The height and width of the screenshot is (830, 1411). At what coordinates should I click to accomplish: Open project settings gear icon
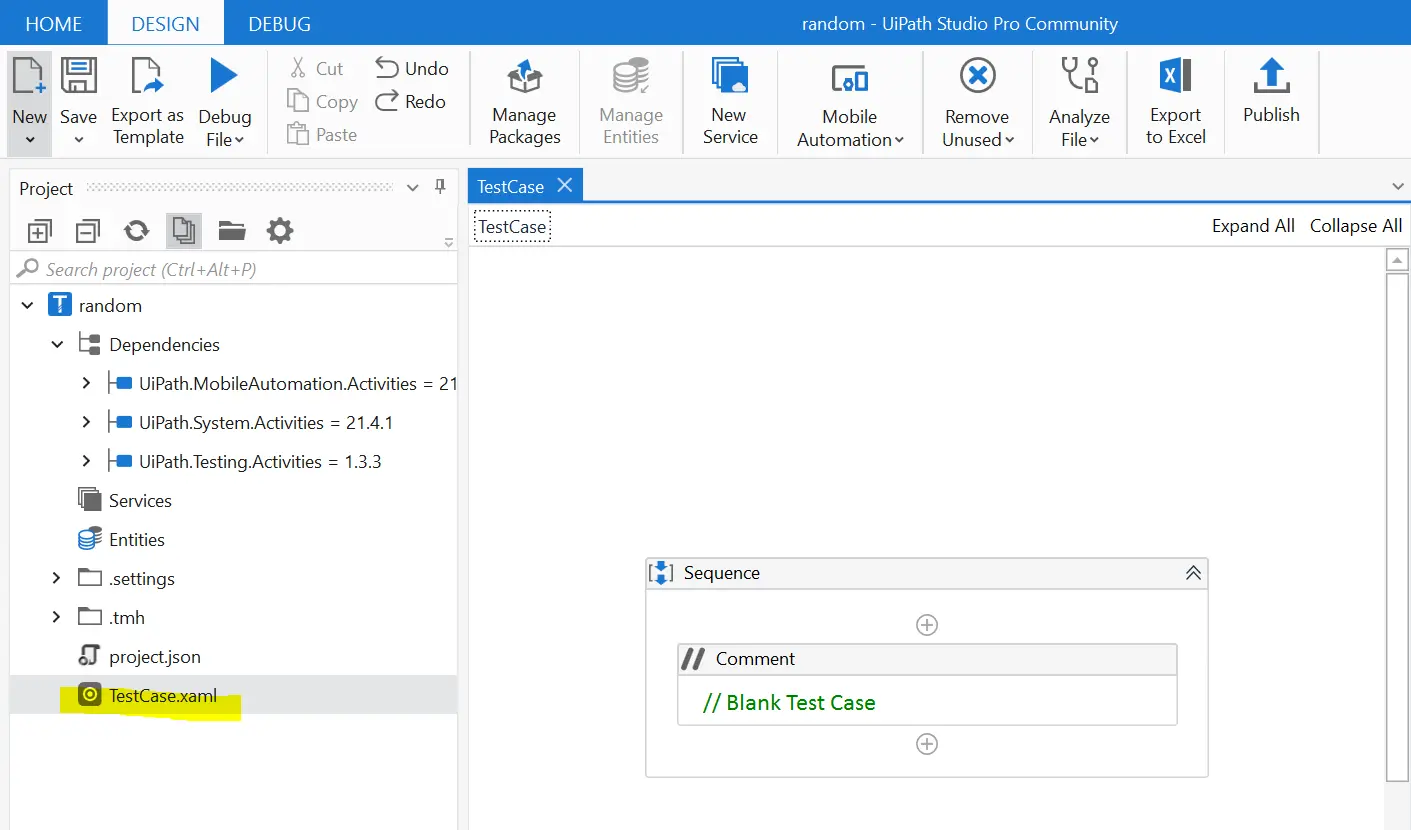pos(280,231)
